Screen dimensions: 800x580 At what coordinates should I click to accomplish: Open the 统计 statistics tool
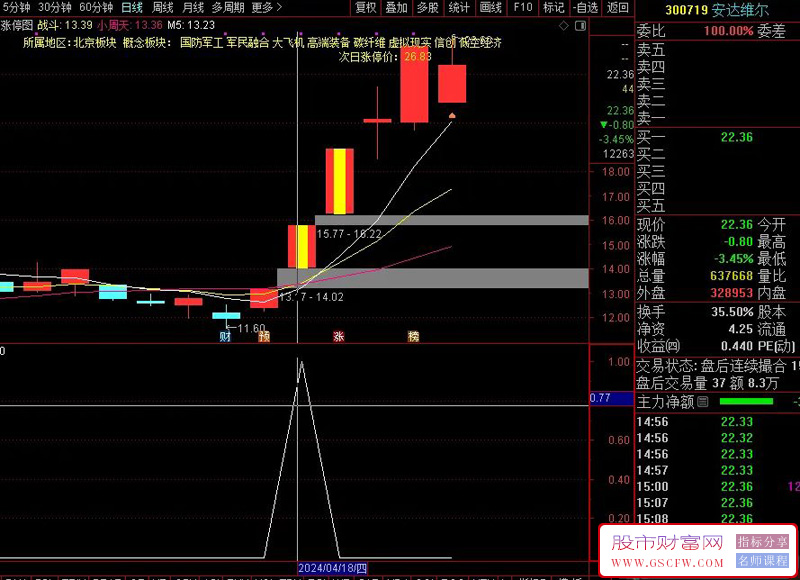click(x=459, y=7)
